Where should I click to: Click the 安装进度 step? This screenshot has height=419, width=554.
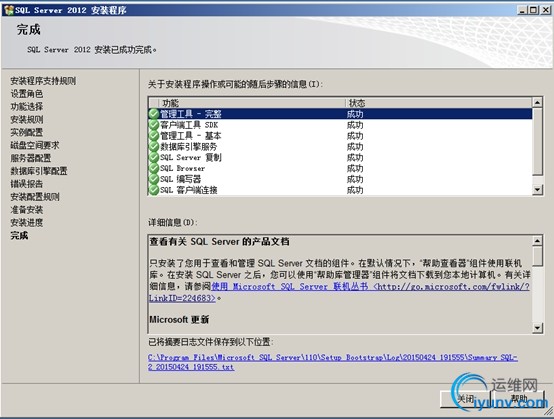(27, 223)
